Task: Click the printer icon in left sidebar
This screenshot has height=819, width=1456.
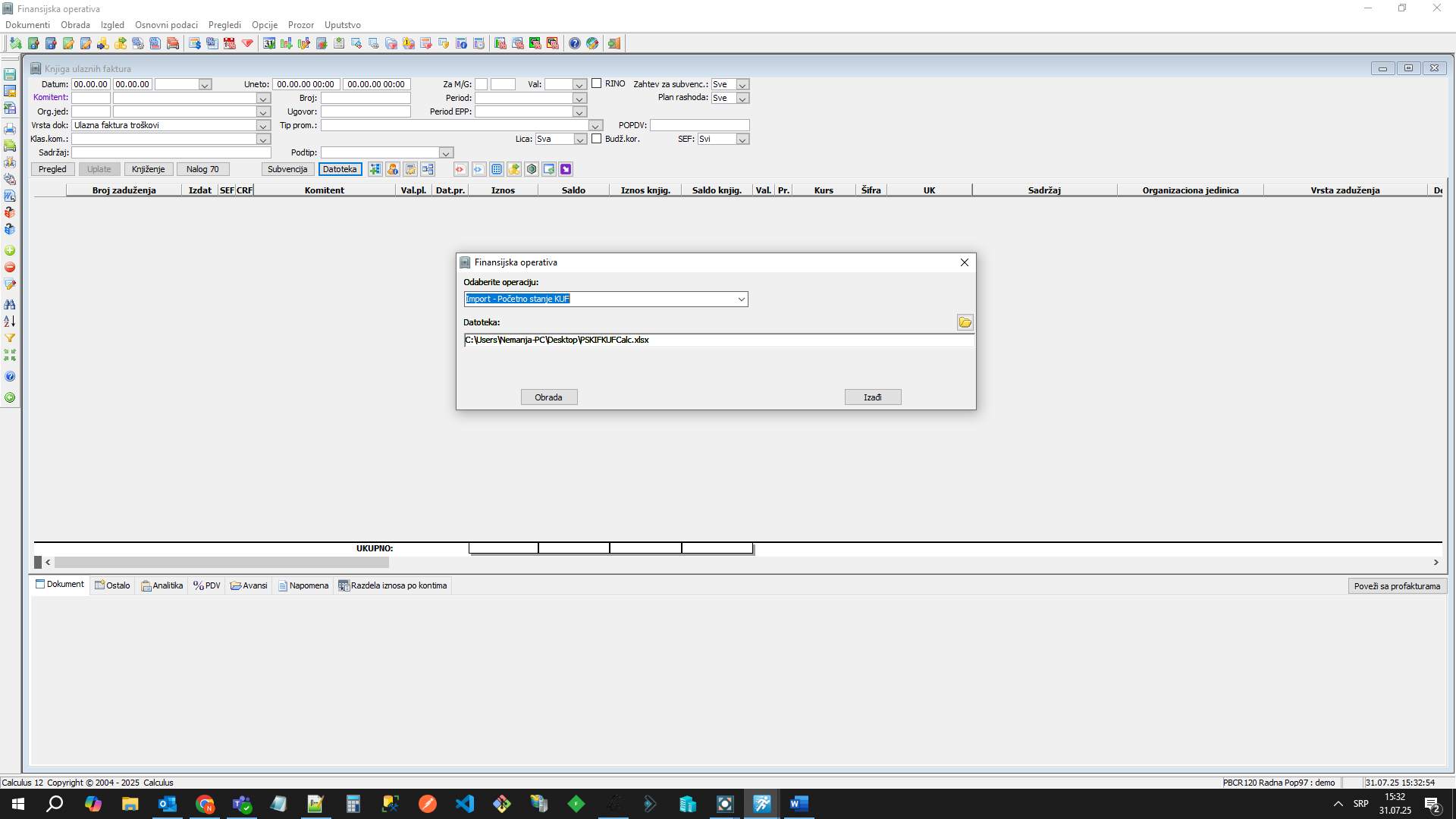Action: tap(10, 129)
